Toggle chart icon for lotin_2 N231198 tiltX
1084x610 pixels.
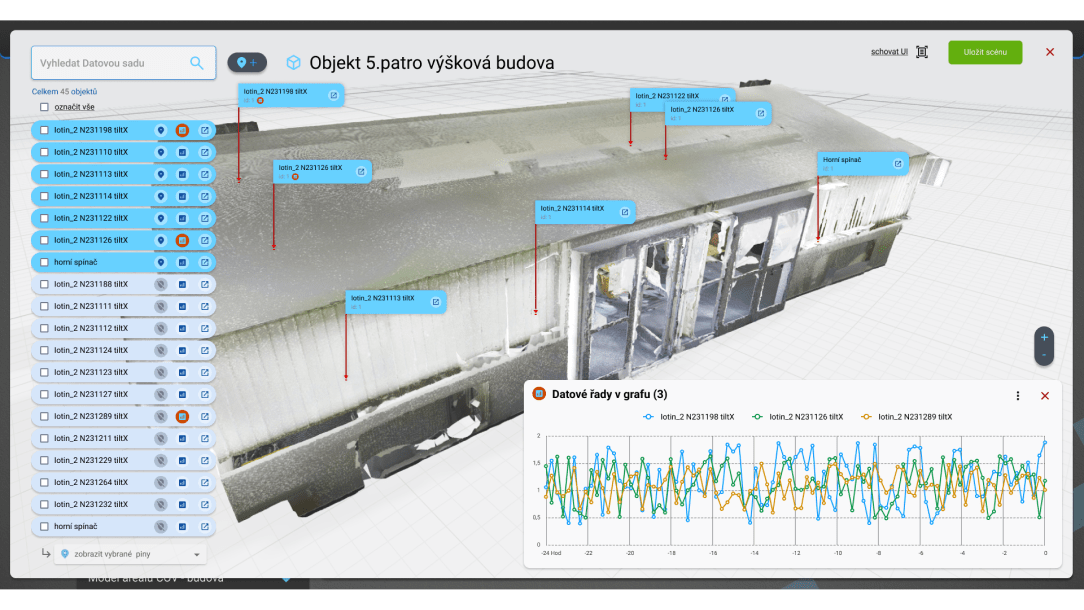(182, 130)
